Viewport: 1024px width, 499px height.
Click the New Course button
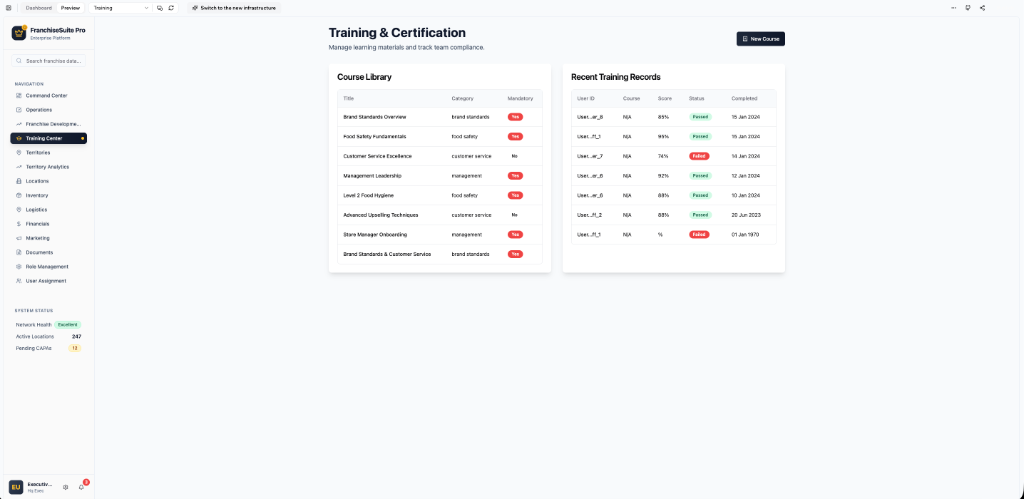[761, 39]
